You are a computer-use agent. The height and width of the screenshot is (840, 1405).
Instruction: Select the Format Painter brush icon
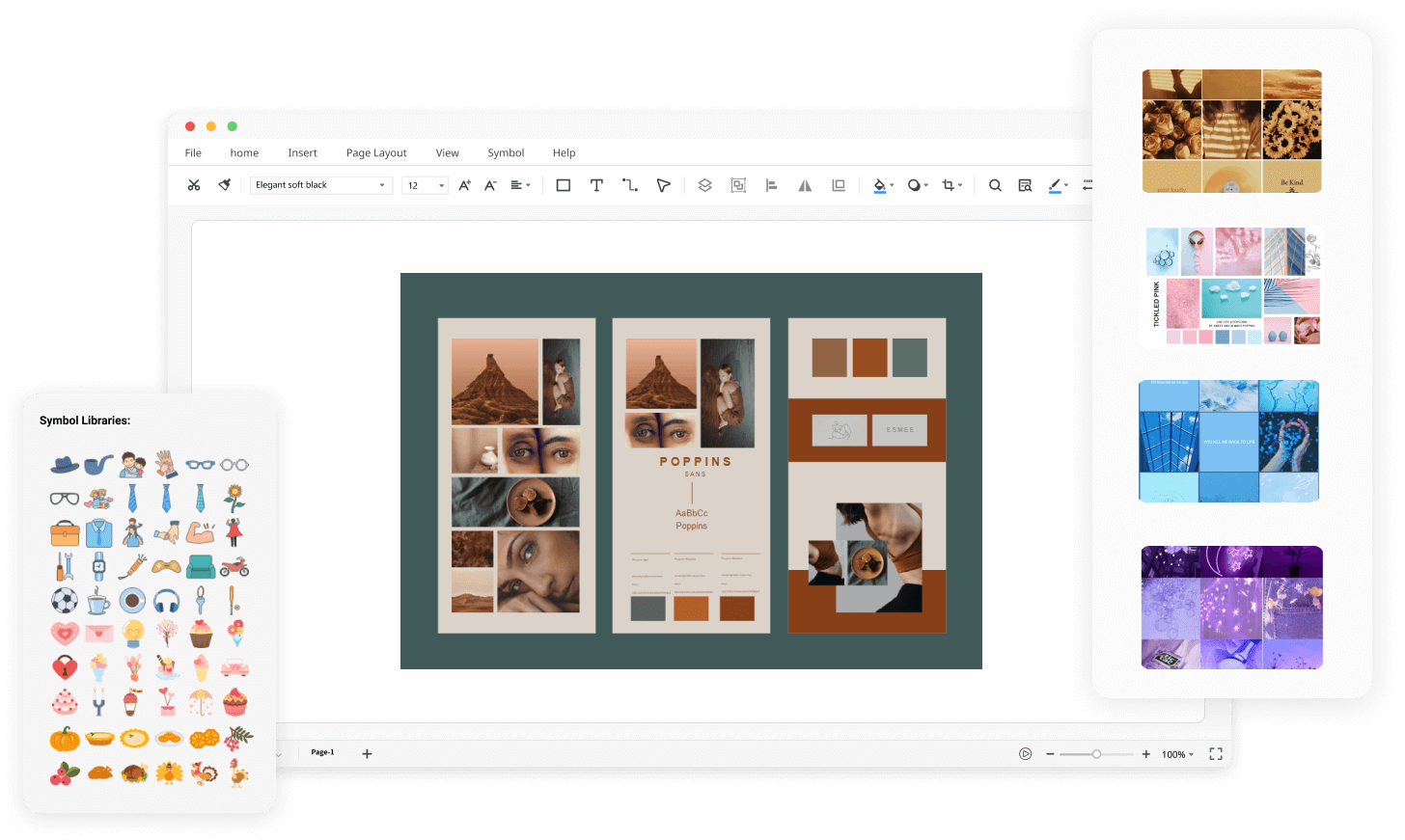[225, 185]
